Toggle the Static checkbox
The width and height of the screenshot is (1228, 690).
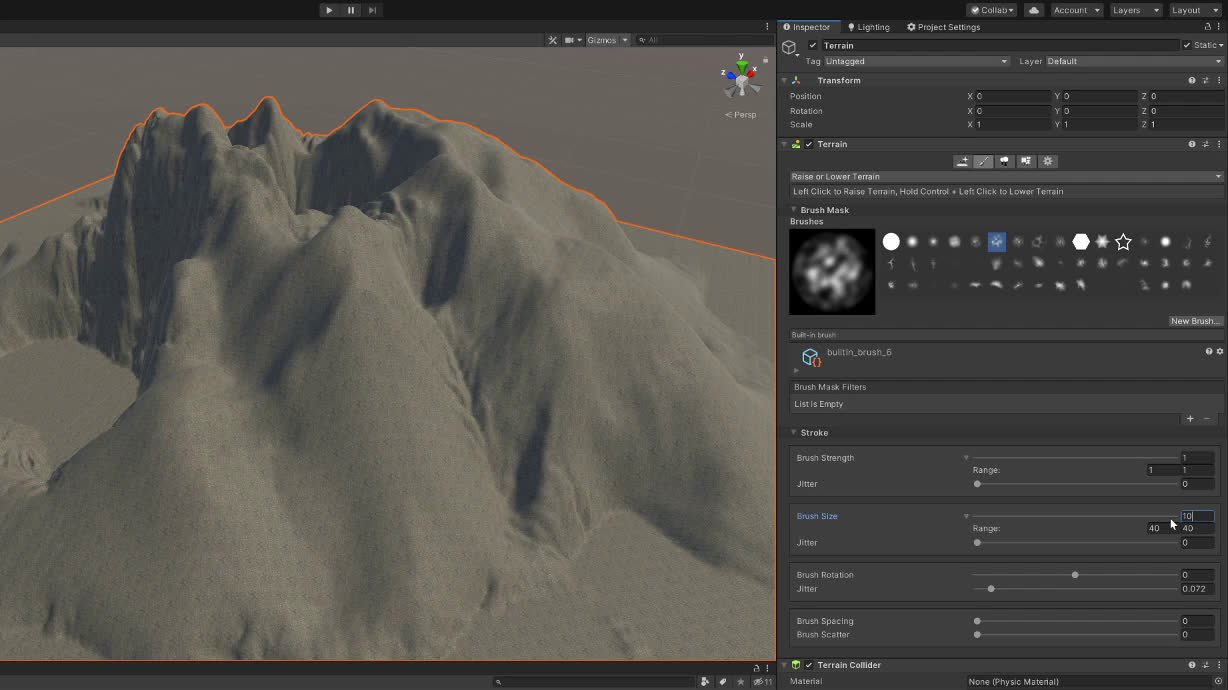click(x=1187, y=46)
